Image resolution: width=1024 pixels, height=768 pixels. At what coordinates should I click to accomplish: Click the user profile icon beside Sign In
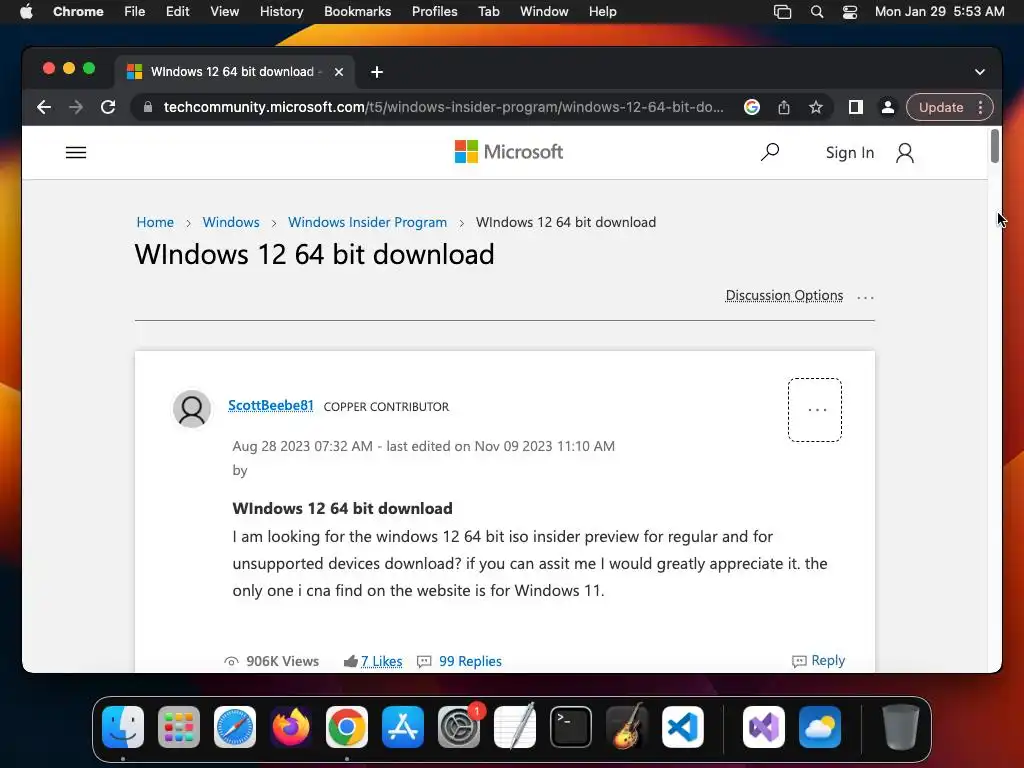(904, 153)
